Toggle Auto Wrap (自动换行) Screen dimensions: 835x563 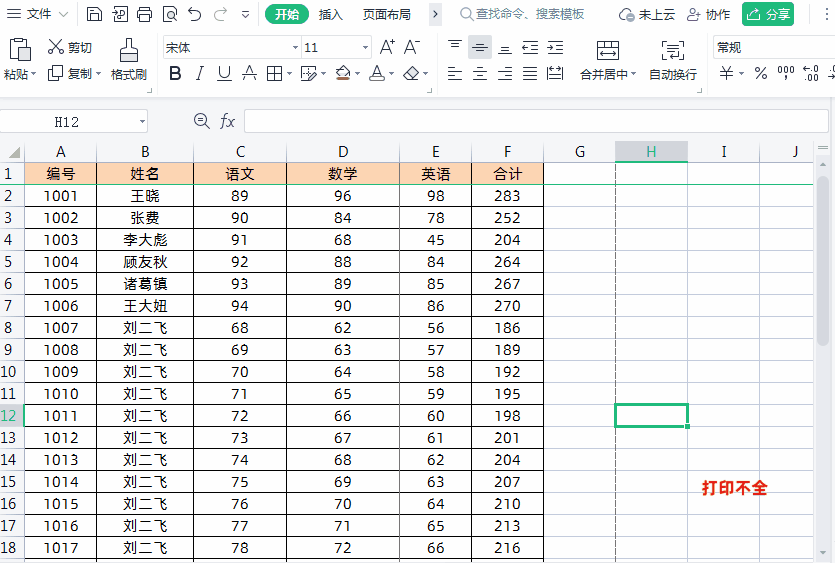[x=673, y=60]
